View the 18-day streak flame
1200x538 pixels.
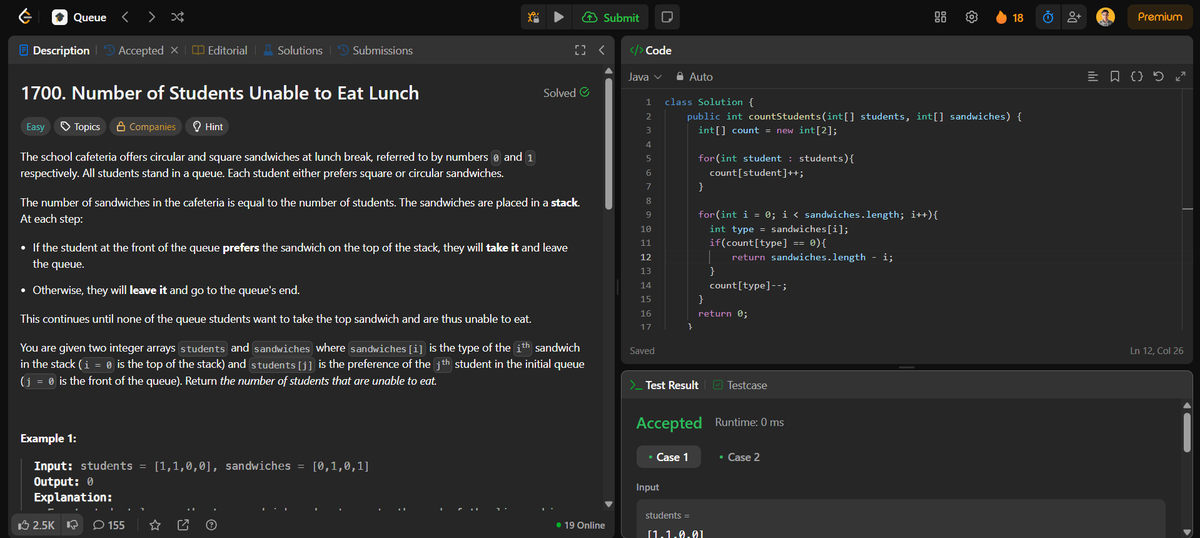click(1008, 17)
